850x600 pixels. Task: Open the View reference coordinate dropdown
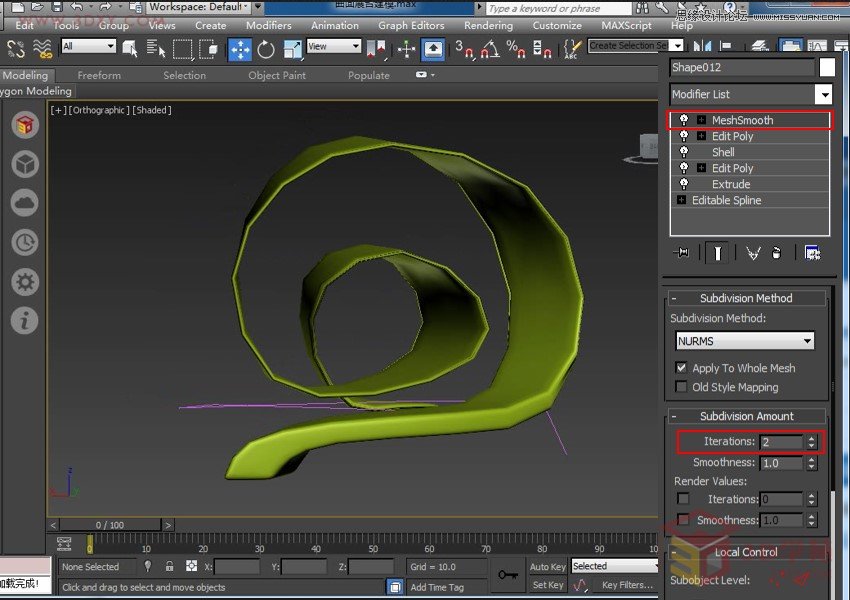(333, 46)
